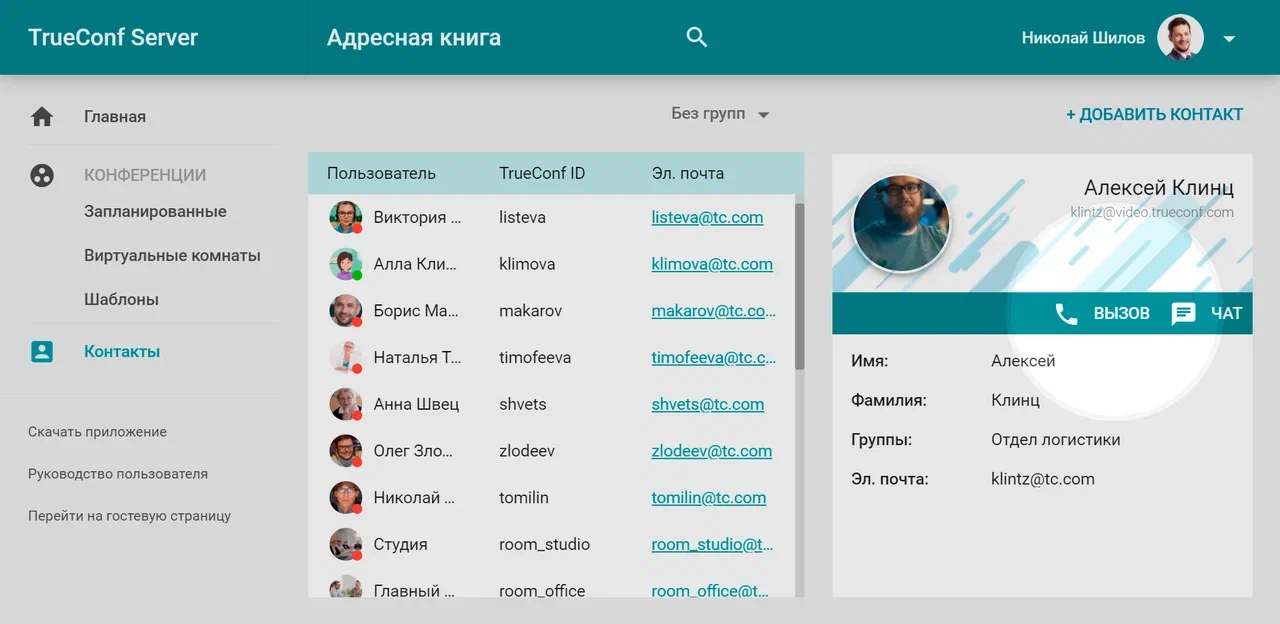Screen dimensions: 1280x624
Task: Open the Без групп group filter dropdown
Action: [x=720, y=114]
